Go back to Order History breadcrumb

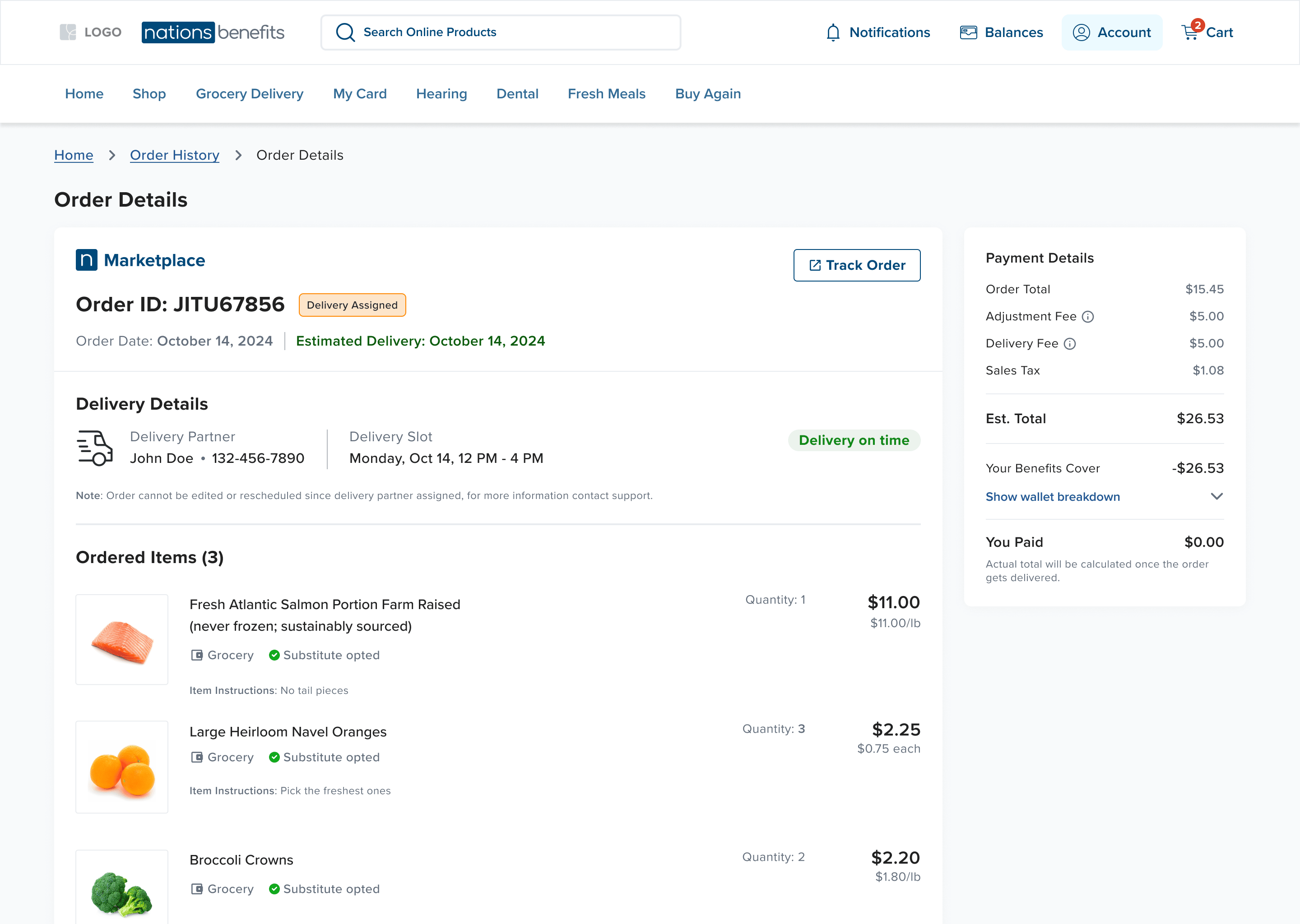175,155
